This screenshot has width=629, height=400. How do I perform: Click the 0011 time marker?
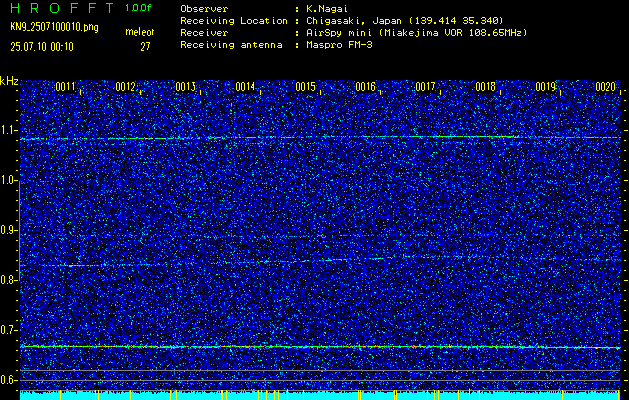pos(65,87)
